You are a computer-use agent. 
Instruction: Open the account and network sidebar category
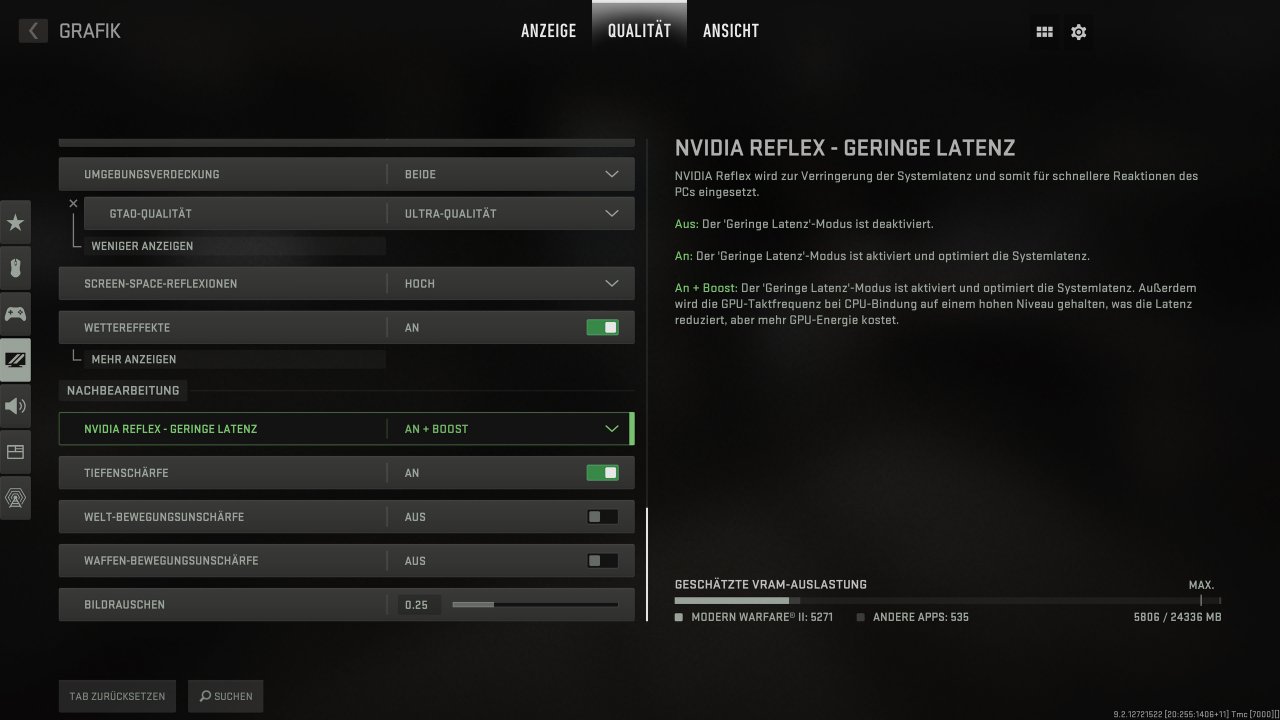[x=15, y=498]
